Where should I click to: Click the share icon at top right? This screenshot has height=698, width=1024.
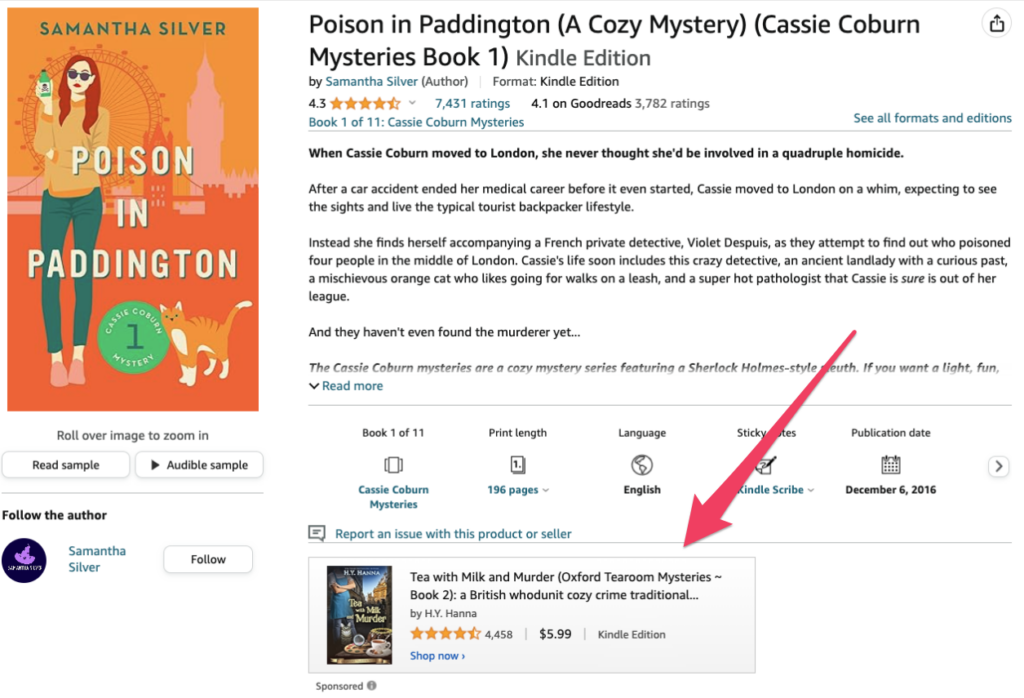[996, 25]
